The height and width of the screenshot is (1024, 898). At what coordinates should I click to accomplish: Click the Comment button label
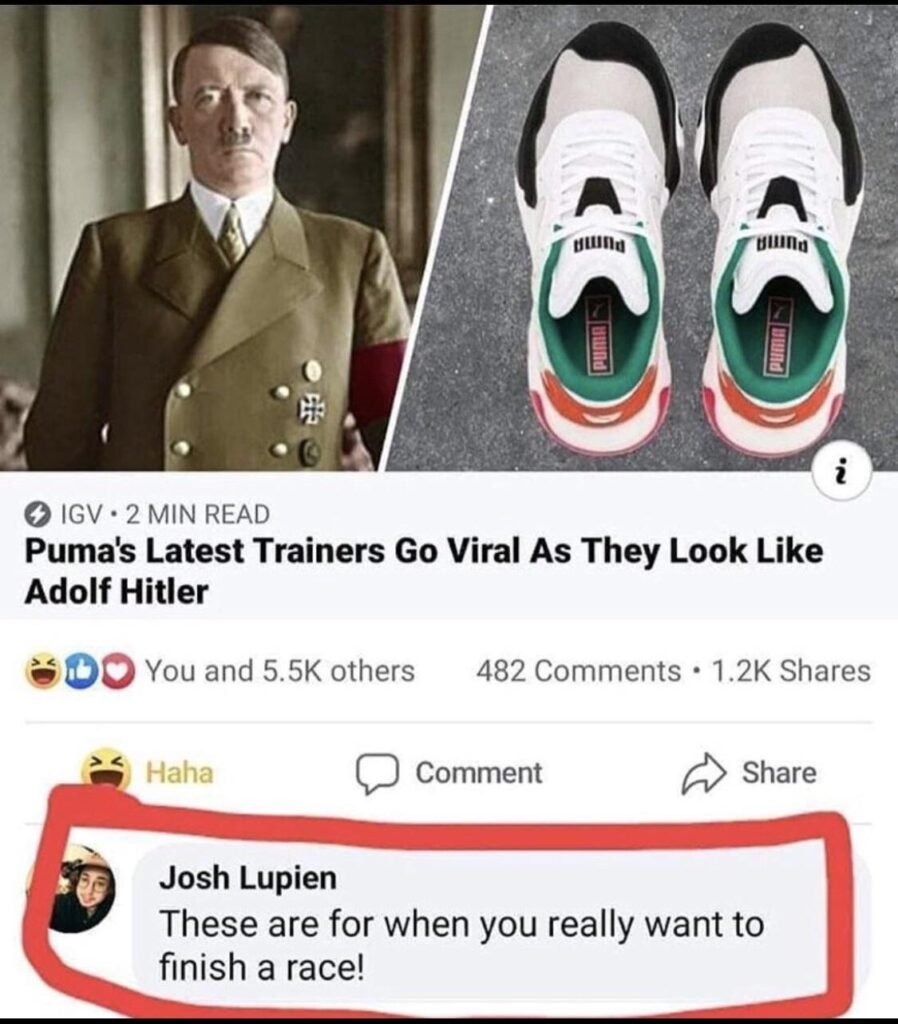[479, 773]
